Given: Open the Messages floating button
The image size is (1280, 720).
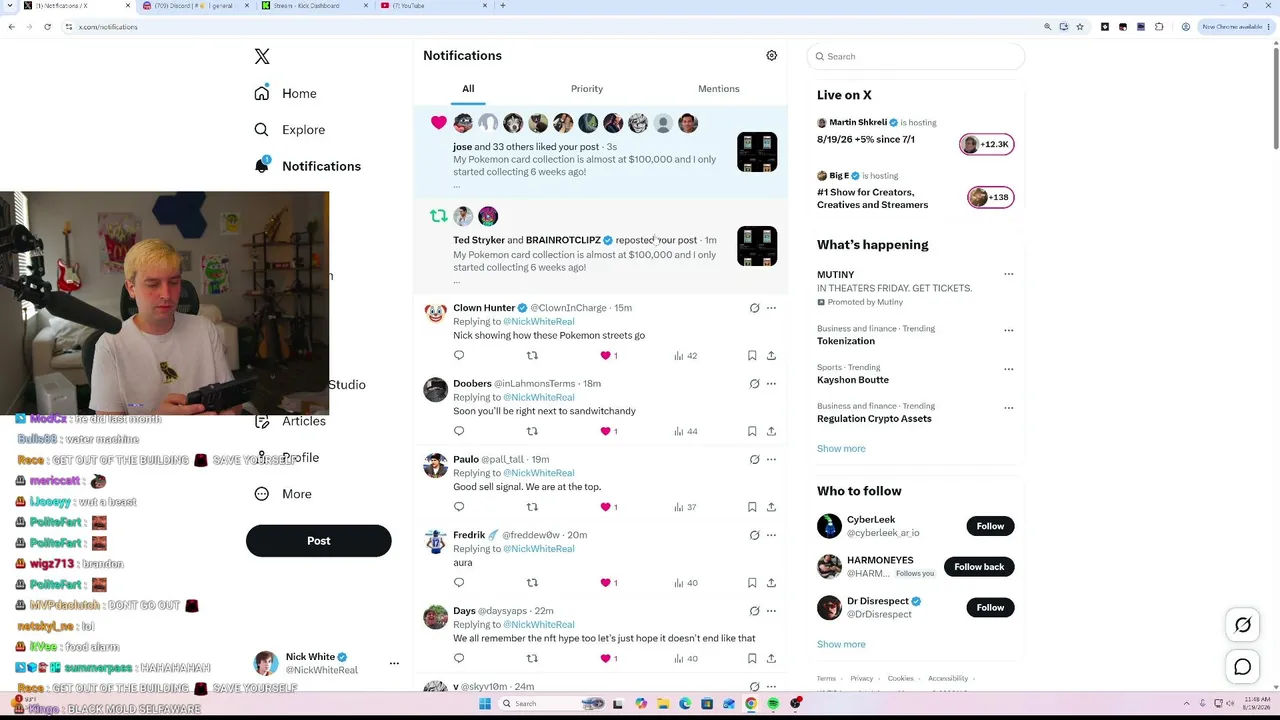Looking at the screenshot, I should 1243,667.
